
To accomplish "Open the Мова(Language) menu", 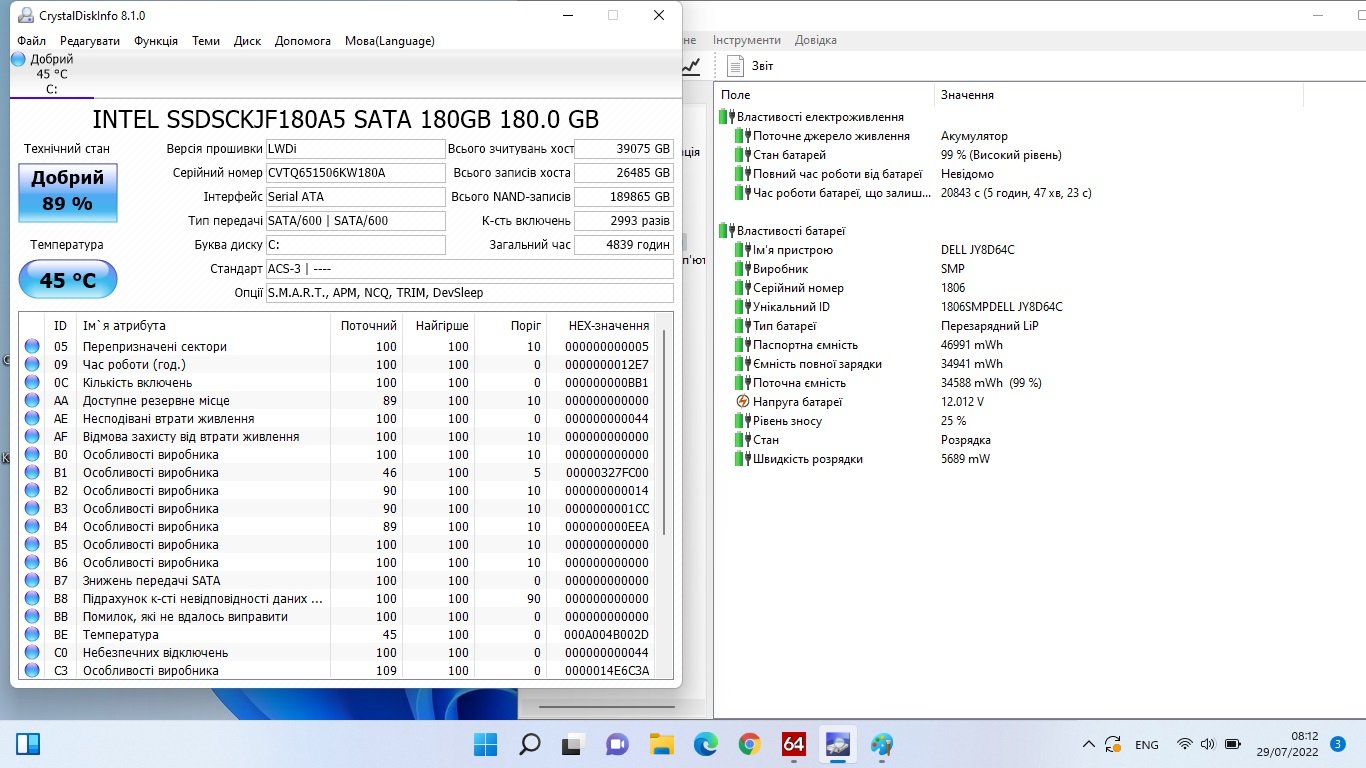I will (x=390, y=41).
